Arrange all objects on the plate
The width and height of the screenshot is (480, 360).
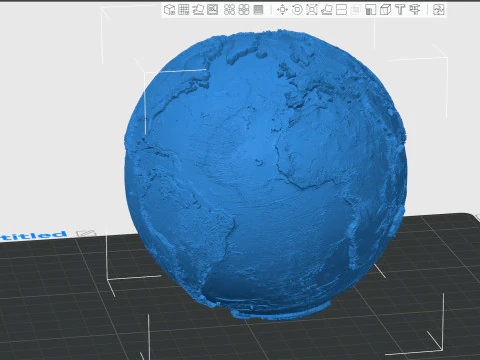(x=213, y=10)
